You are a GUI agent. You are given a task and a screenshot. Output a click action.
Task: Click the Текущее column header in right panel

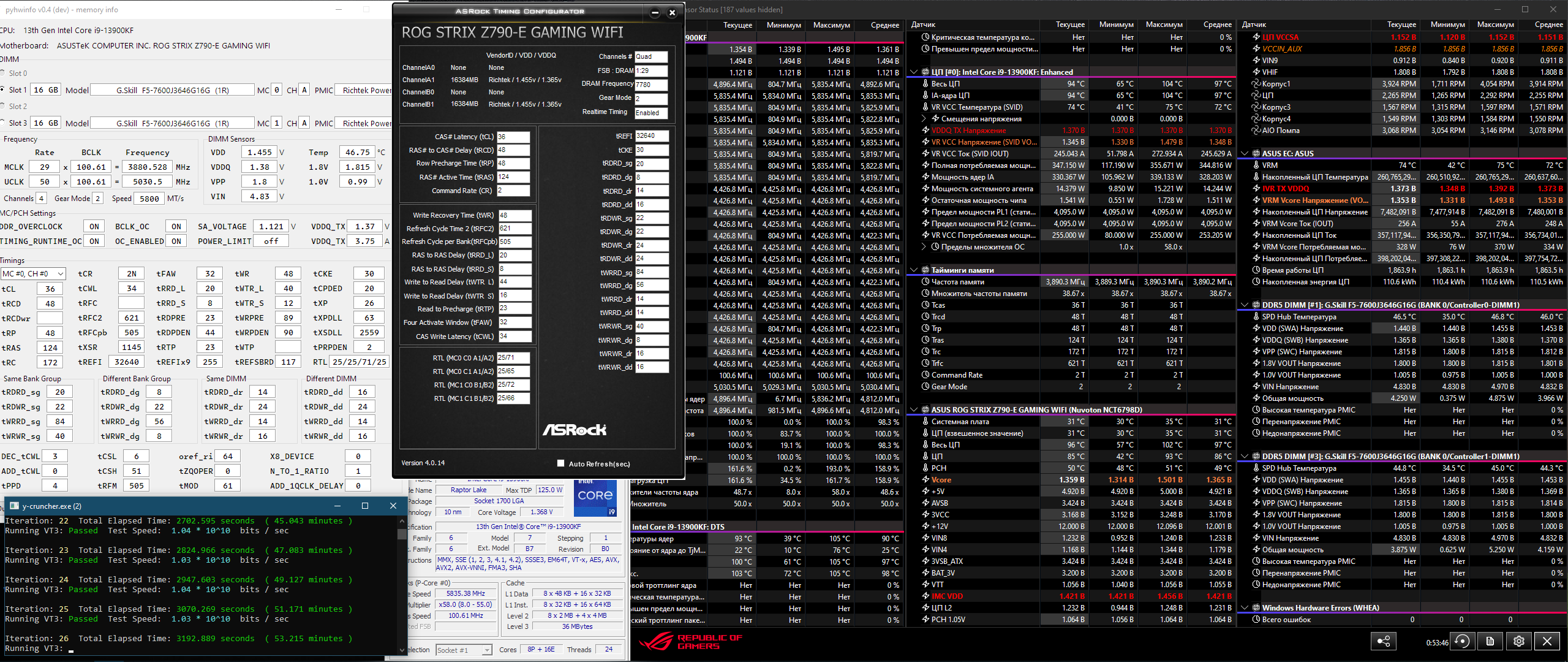(x=1401, y=25)
